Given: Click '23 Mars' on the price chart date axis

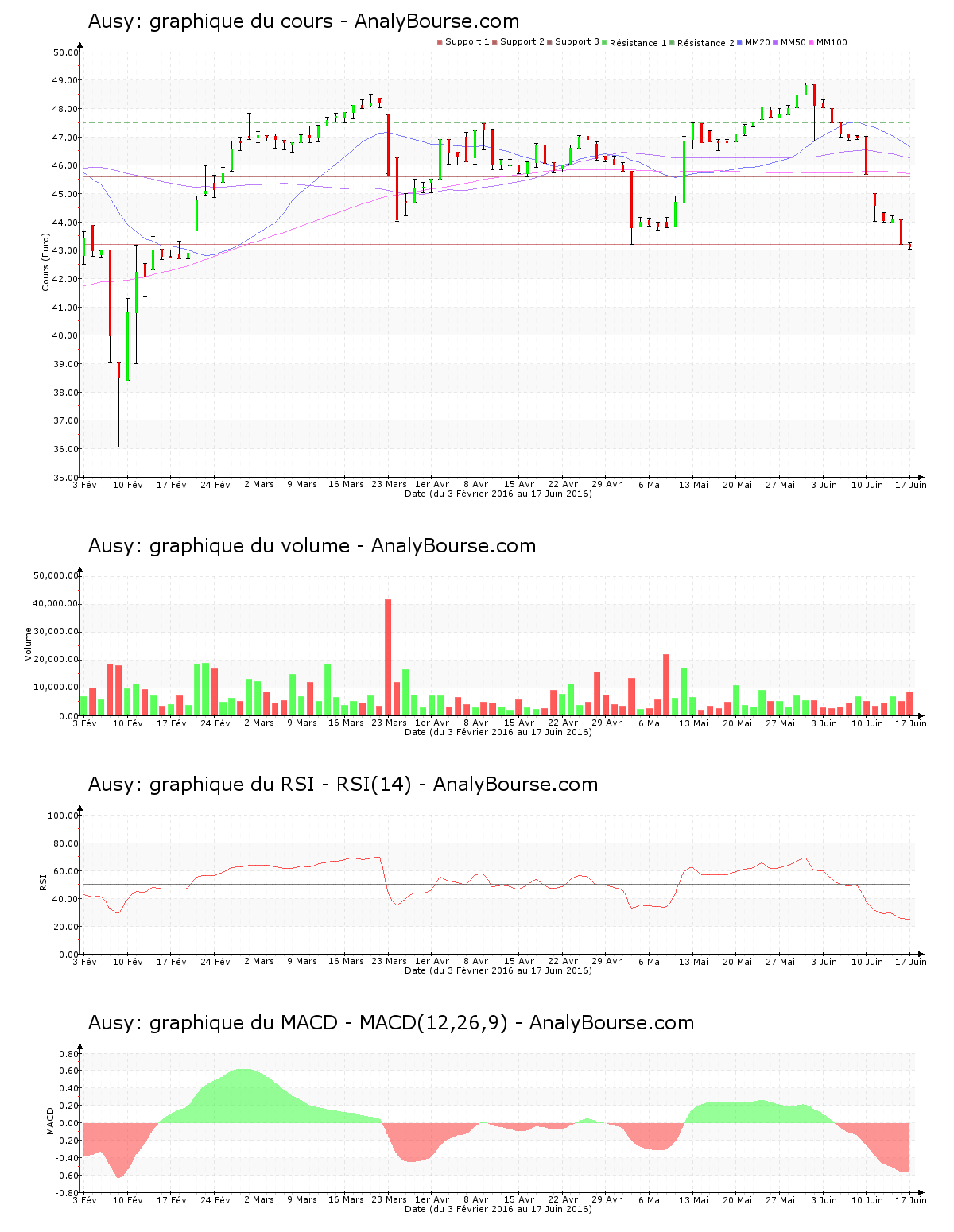Looking at the screenshot, I should click(390, 484).
